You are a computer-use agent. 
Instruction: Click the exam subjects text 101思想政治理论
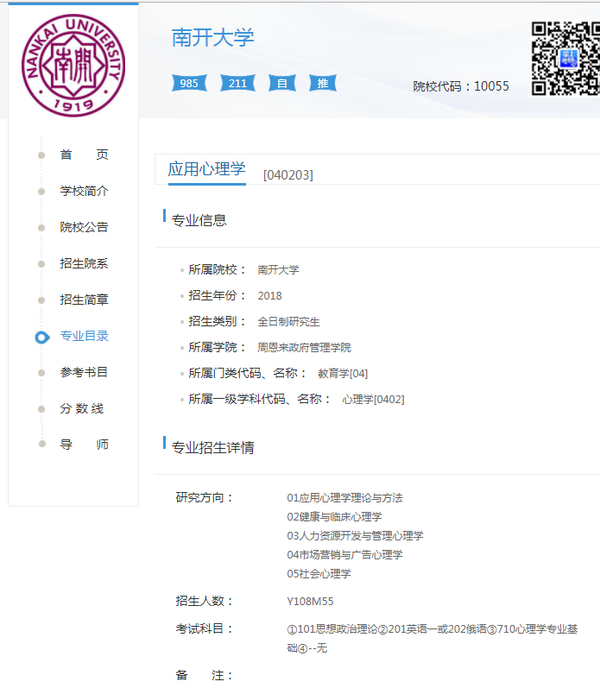337,629
